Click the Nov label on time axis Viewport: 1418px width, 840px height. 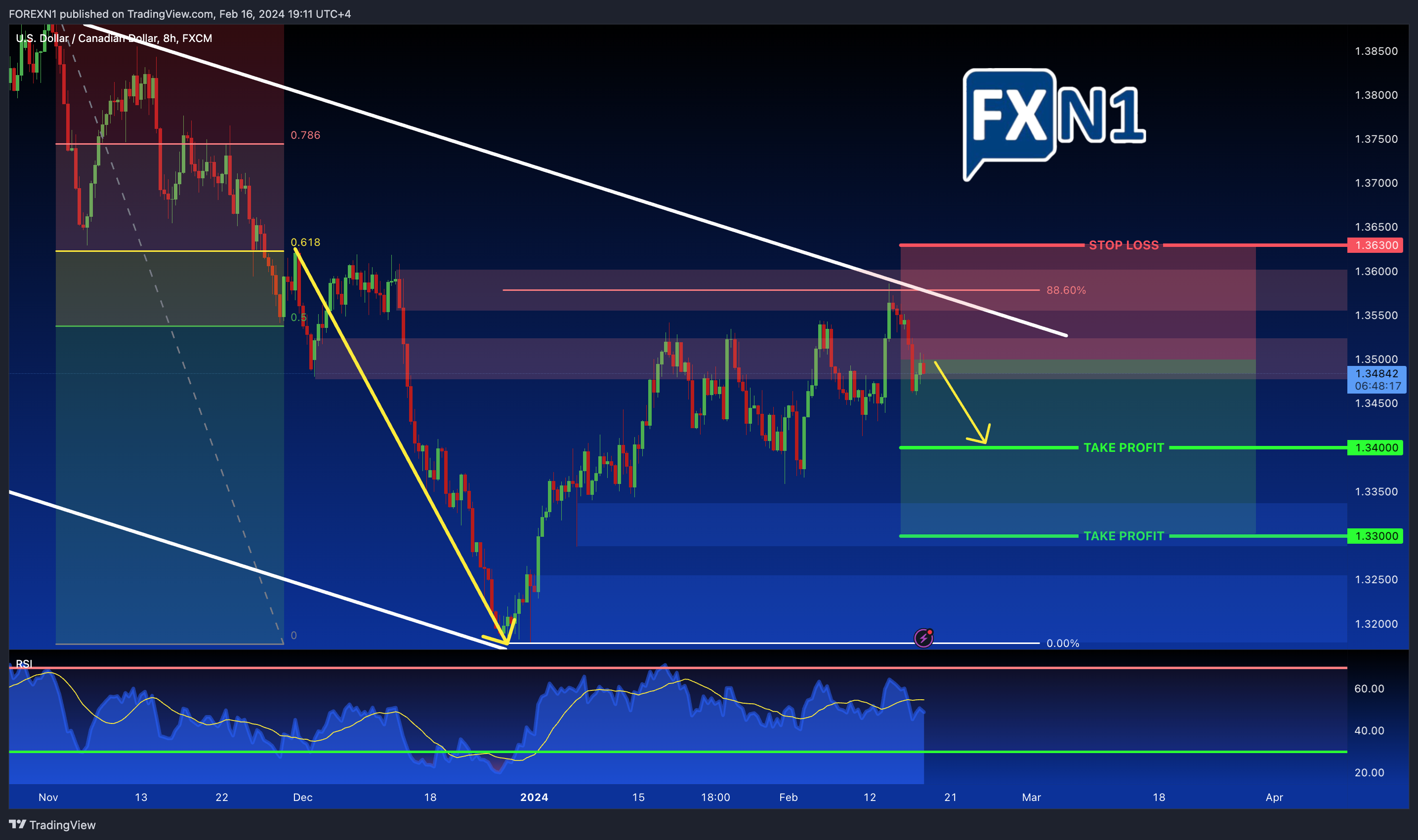click(48, 797)
